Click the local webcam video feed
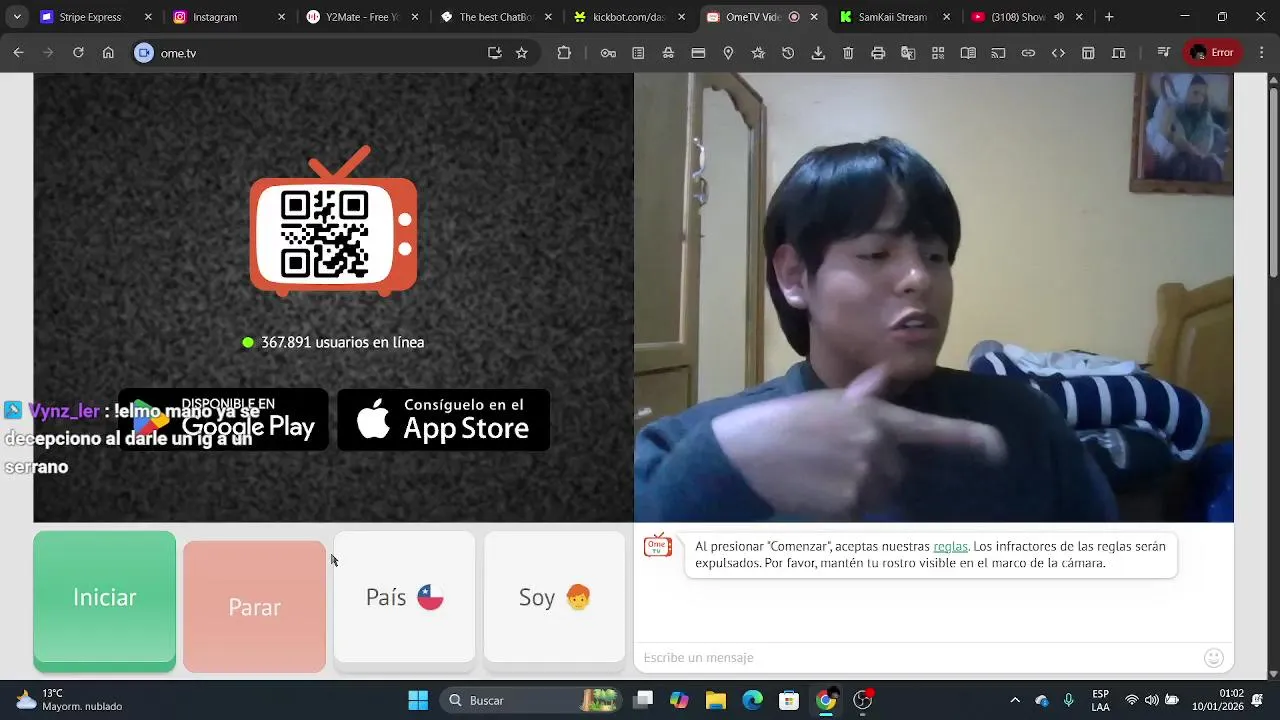 click(x=933, y=297)
